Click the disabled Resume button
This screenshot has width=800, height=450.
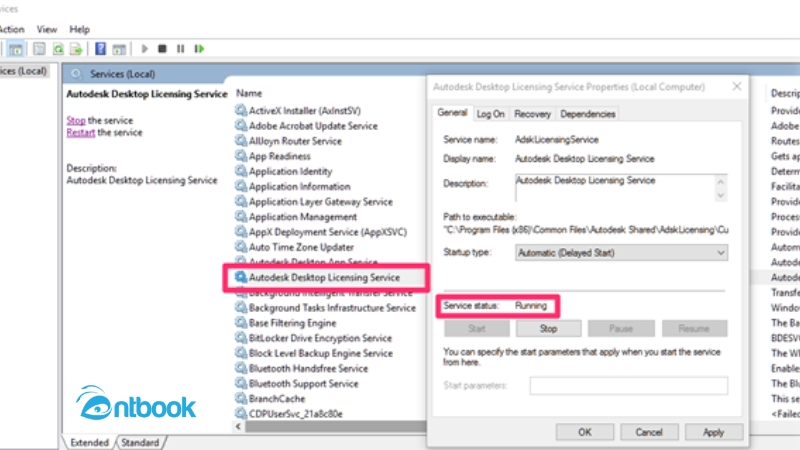click(x=694, y=329)
